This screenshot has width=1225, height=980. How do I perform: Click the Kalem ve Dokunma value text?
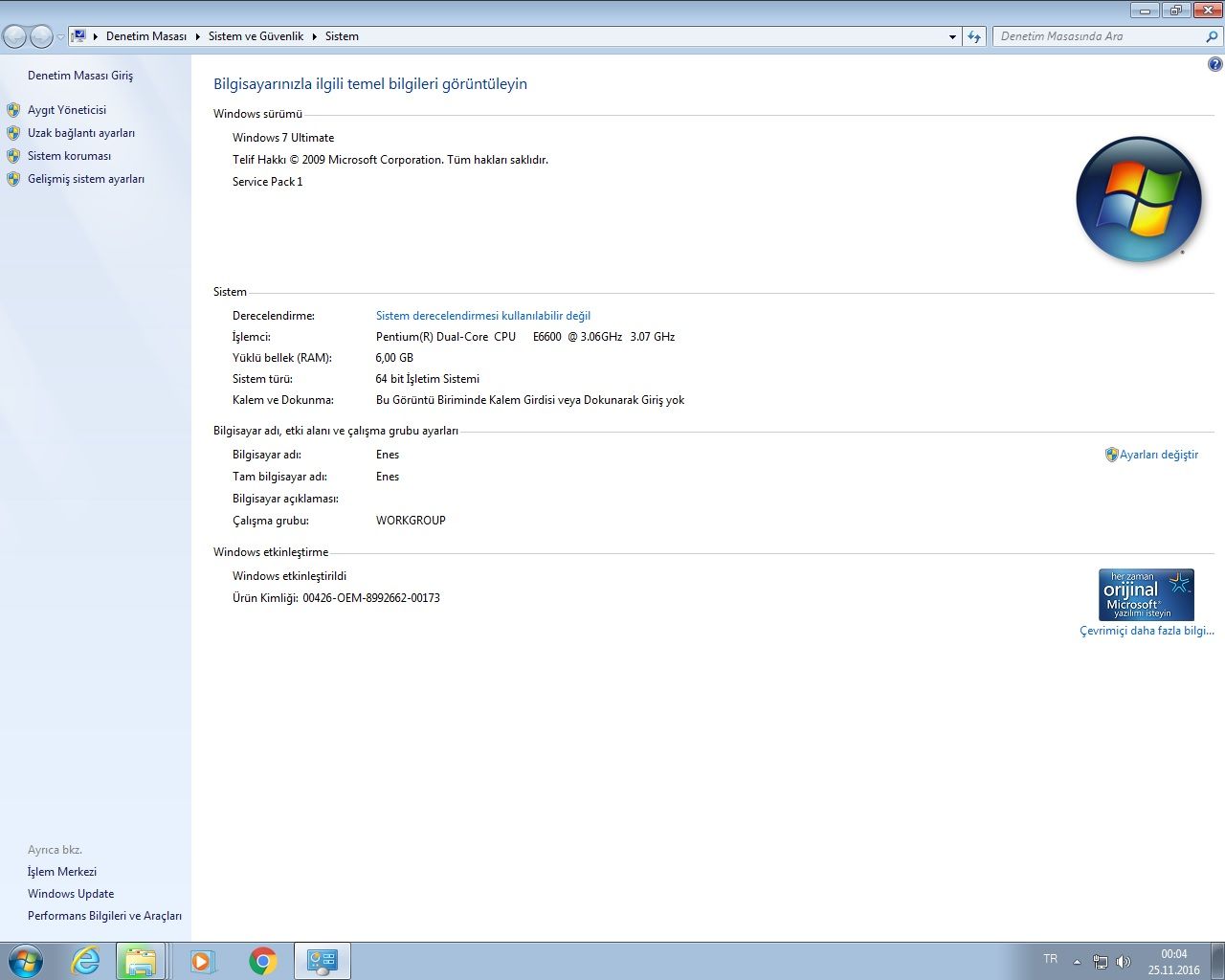point(530,400)
